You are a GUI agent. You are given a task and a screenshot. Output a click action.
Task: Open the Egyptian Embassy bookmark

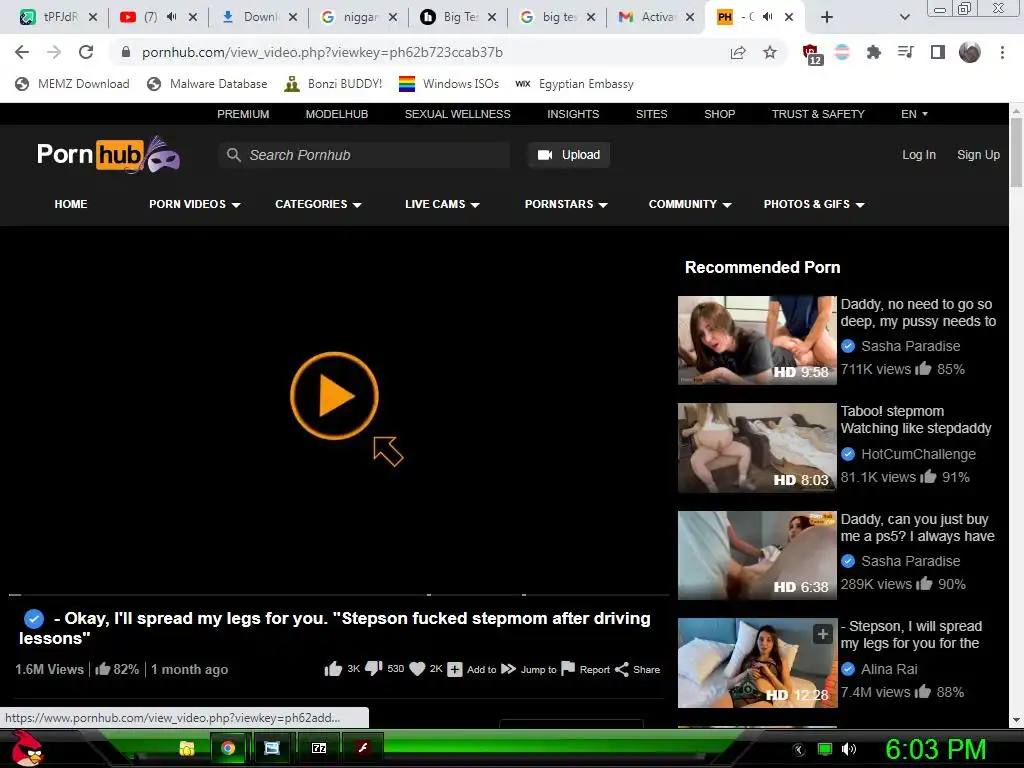point(574,84)
